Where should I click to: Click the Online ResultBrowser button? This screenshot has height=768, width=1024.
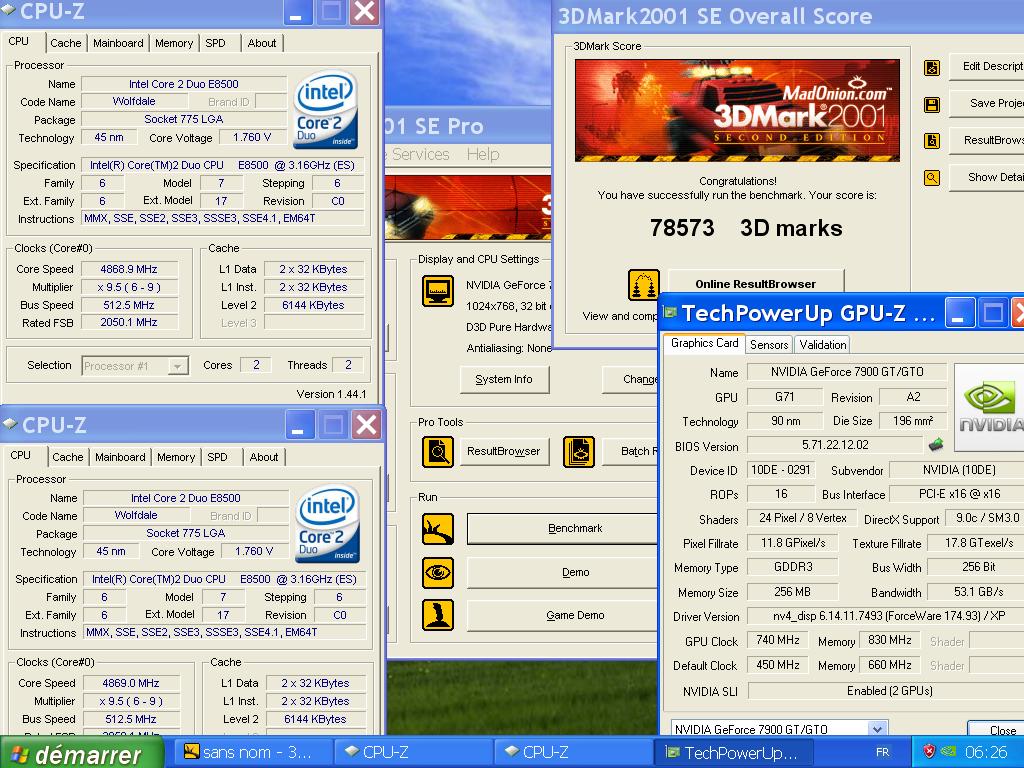point(756,283)
